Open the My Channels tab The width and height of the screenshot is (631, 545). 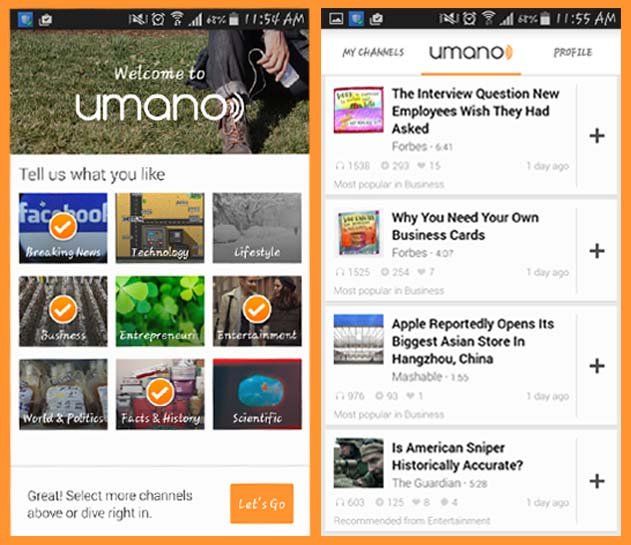click(x=373, y=52)
